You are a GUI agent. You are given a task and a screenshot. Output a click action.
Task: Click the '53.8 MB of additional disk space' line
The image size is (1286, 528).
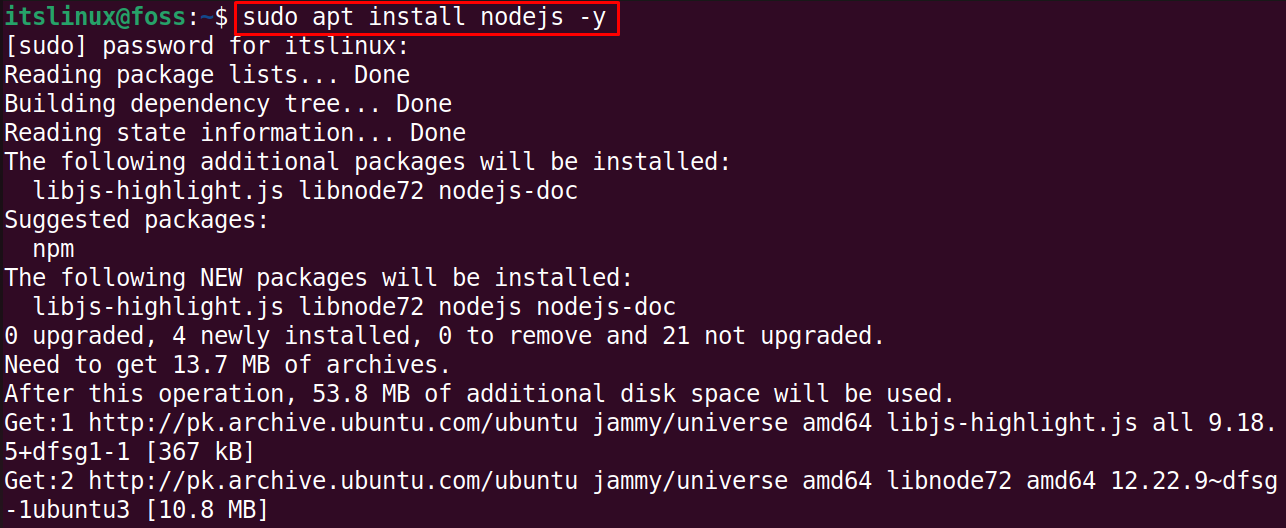480,394
